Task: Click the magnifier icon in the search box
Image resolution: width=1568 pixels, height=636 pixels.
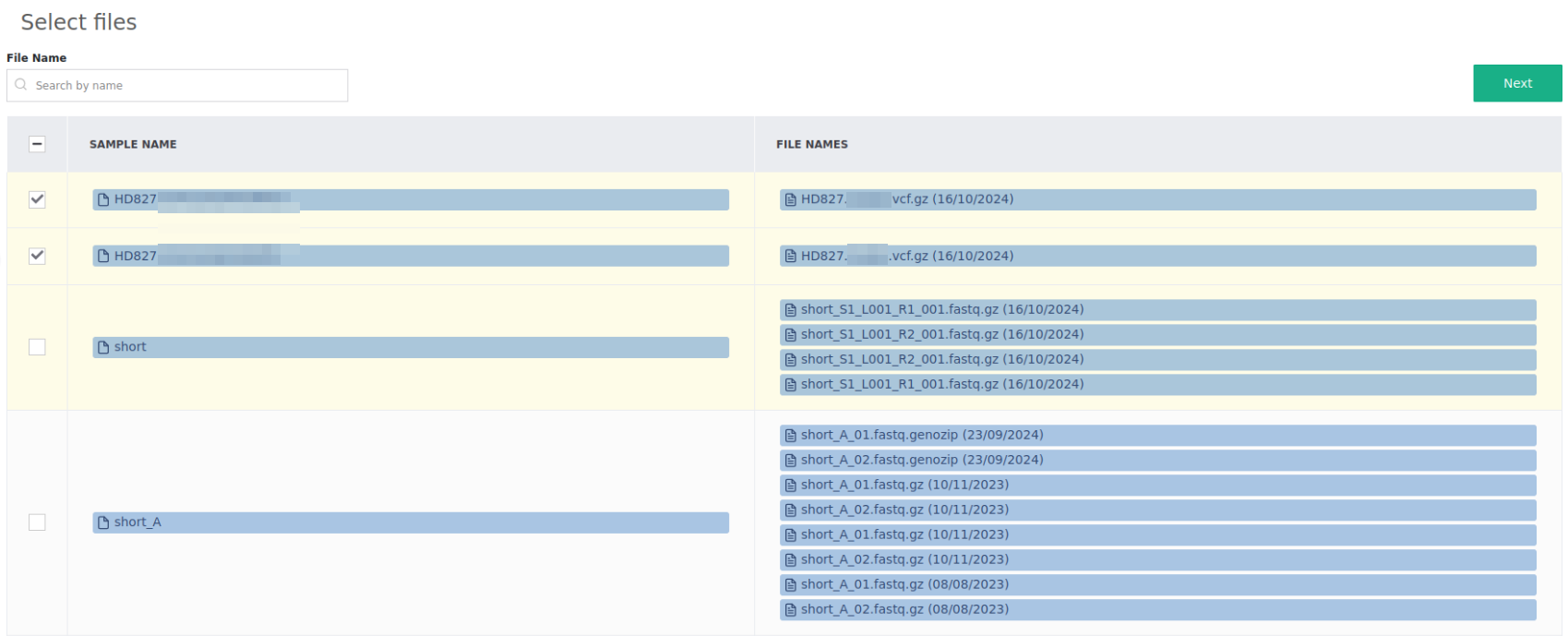Action: [21, 85]
